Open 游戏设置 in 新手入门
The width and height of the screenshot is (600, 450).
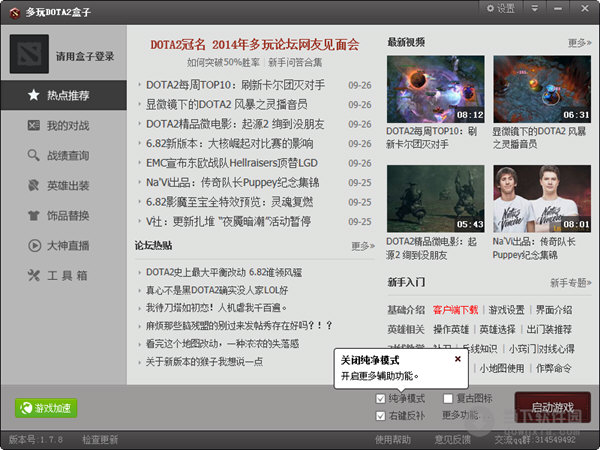[x=506, y=310]
